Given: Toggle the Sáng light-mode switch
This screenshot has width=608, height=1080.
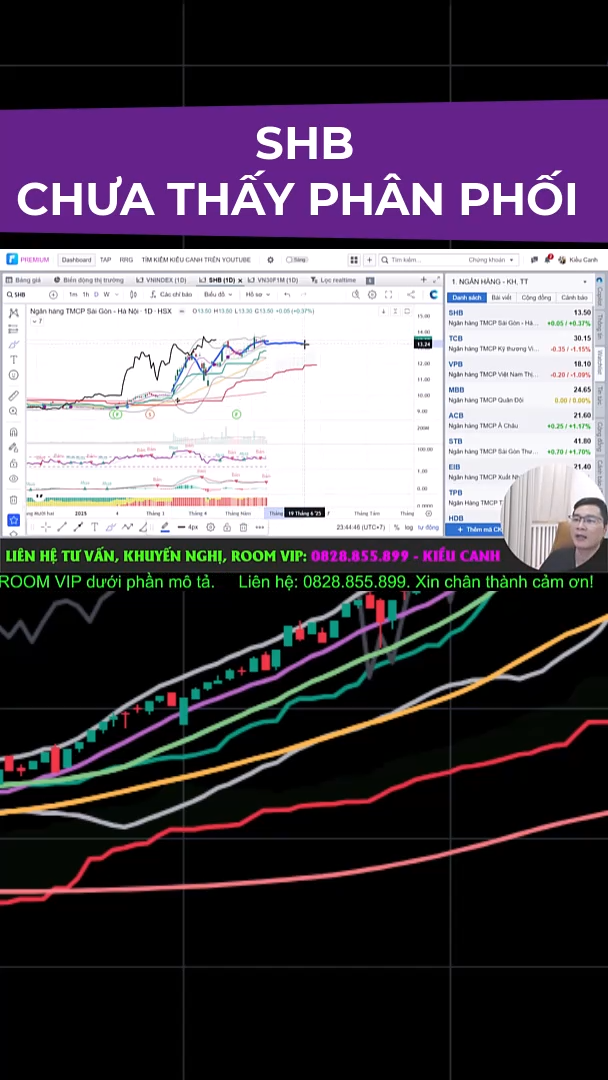Looking at the screenshot, I should click(x=296, y=260).
